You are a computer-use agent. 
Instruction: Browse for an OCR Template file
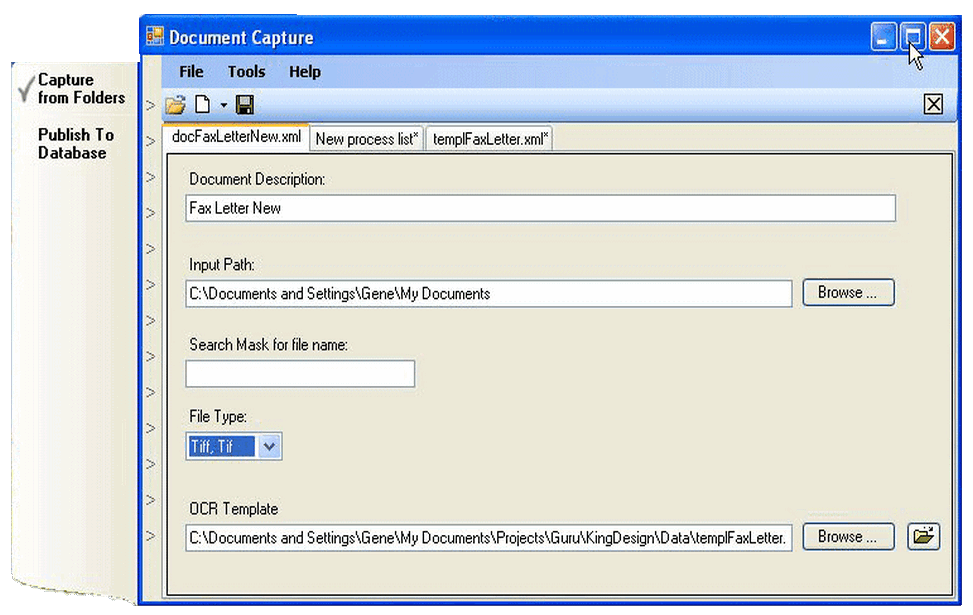[x=847, y=536]
